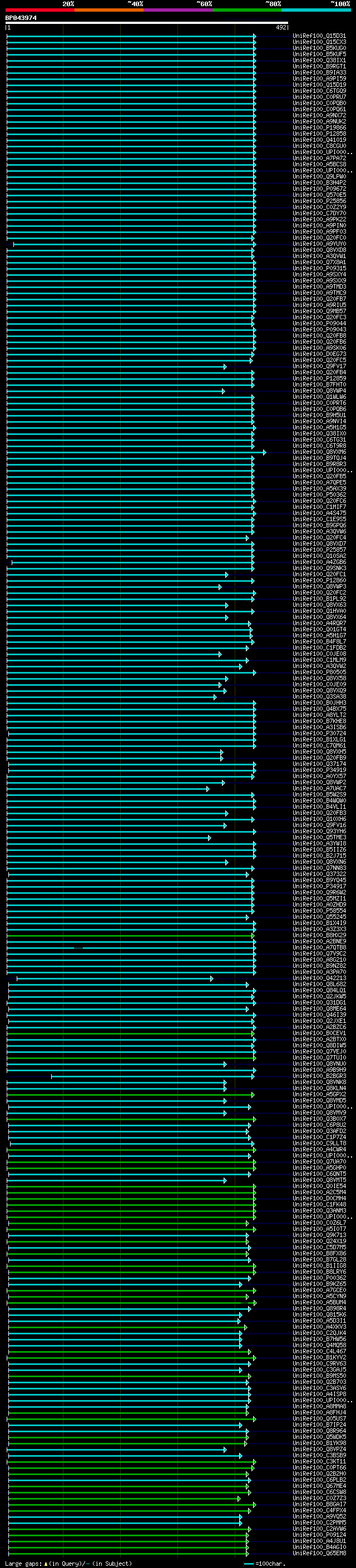Select UniRef100_Q8L682 label
Screen dimensions: 356x1568
[319, 985]
